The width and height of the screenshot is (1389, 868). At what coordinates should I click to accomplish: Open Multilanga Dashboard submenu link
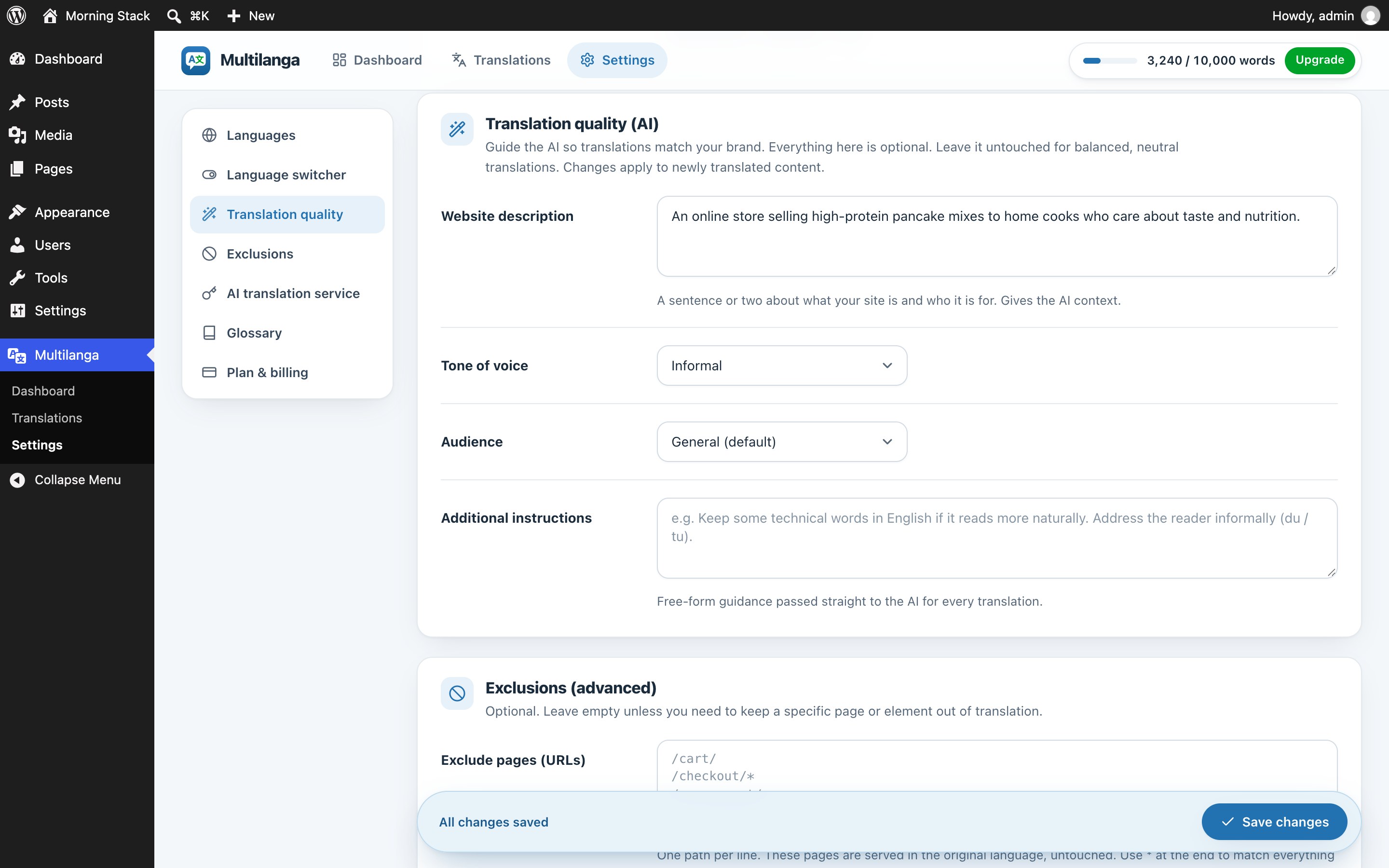[x=43, y=391]
